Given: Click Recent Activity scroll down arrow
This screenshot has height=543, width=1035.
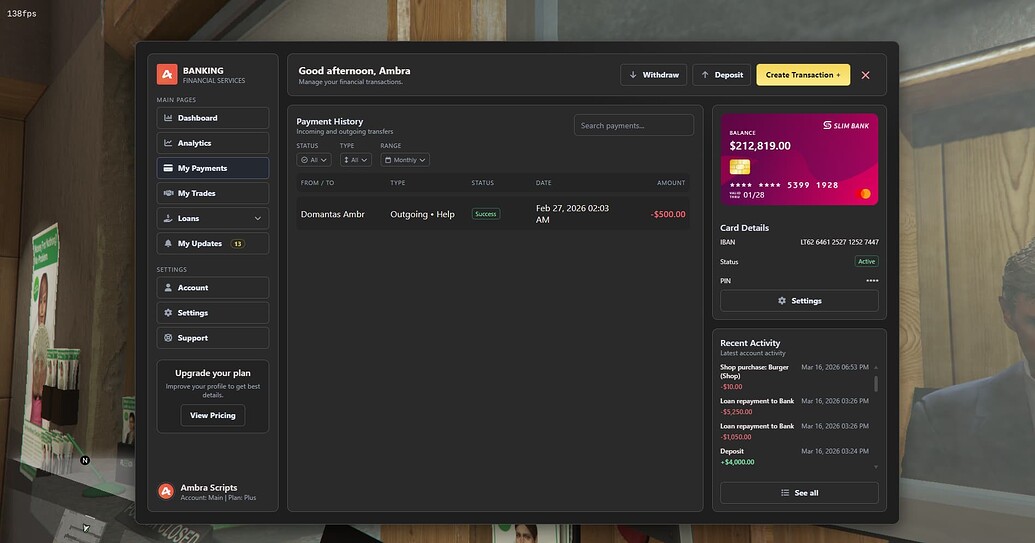Looking at the screenshot, I should coord(876,467).
